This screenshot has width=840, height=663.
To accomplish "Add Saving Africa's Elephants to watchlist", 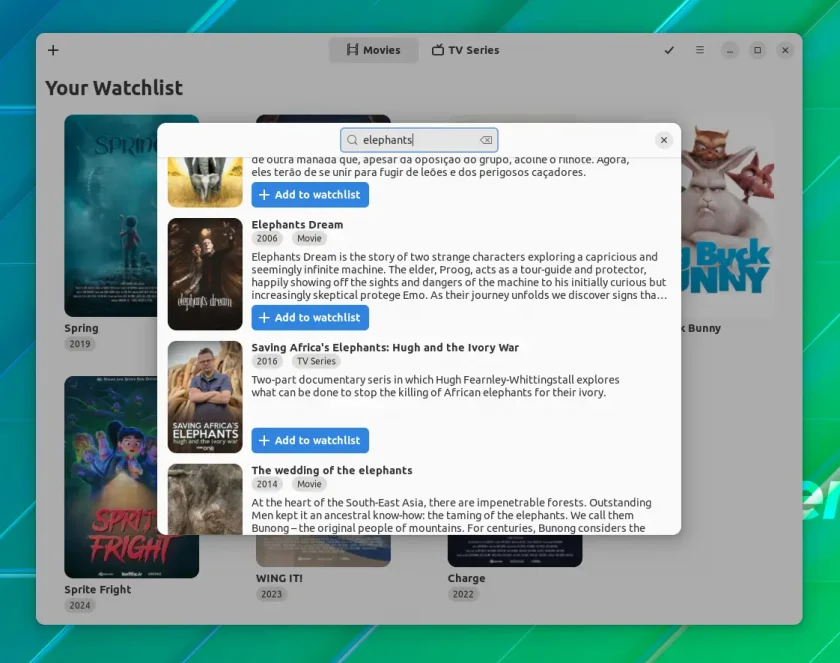I will tap(310, 440).
